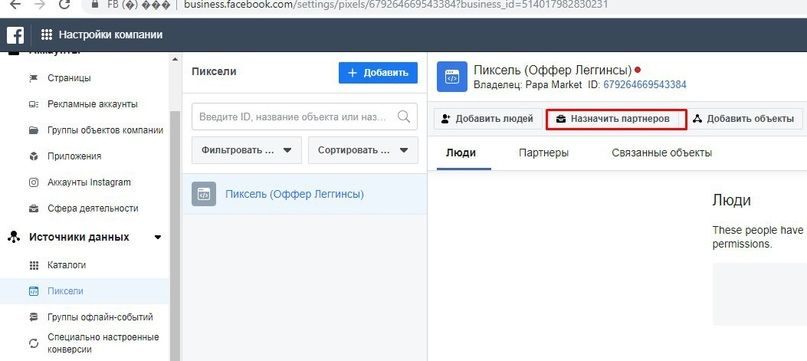This screenshot has width=807, height=361.
Task: Click the Facebook logo icon
Action: [15, 35]
